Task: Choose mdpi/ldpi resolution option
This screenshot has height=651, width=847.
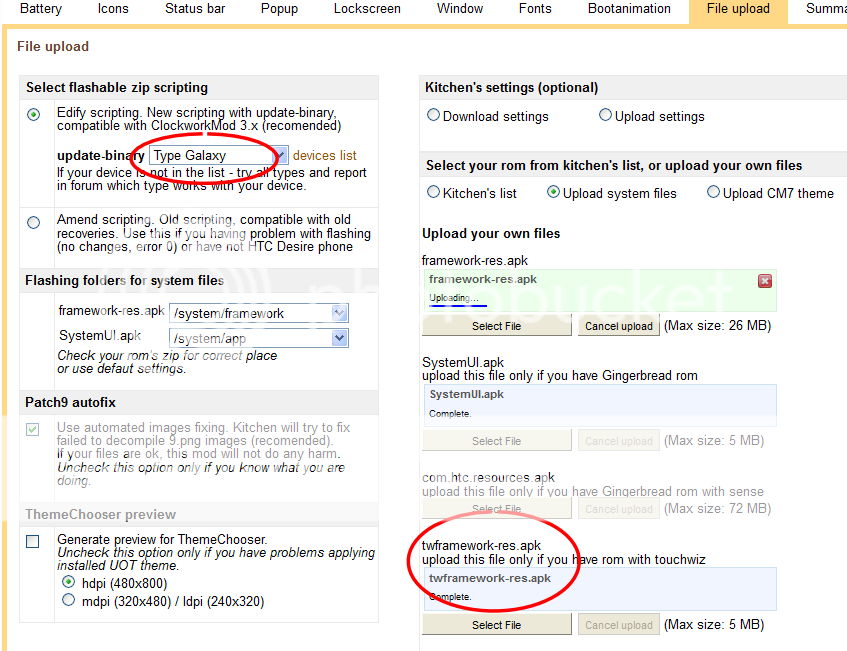Action: click(x=68, y=601)
